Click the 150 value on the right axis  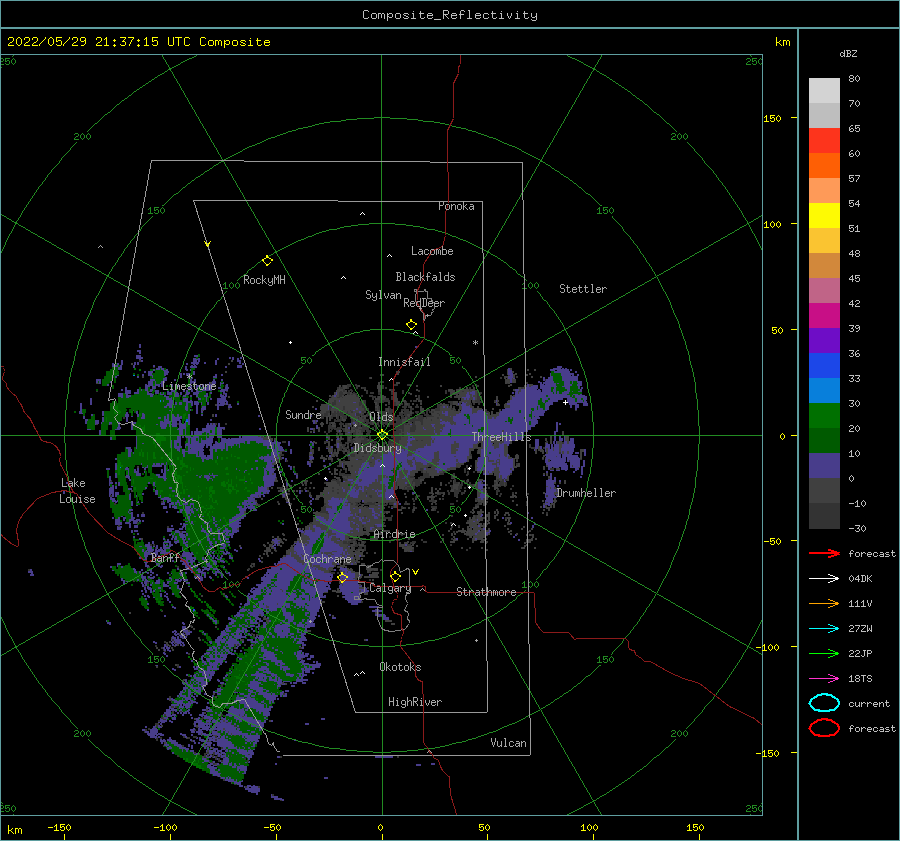pos(772,118)
